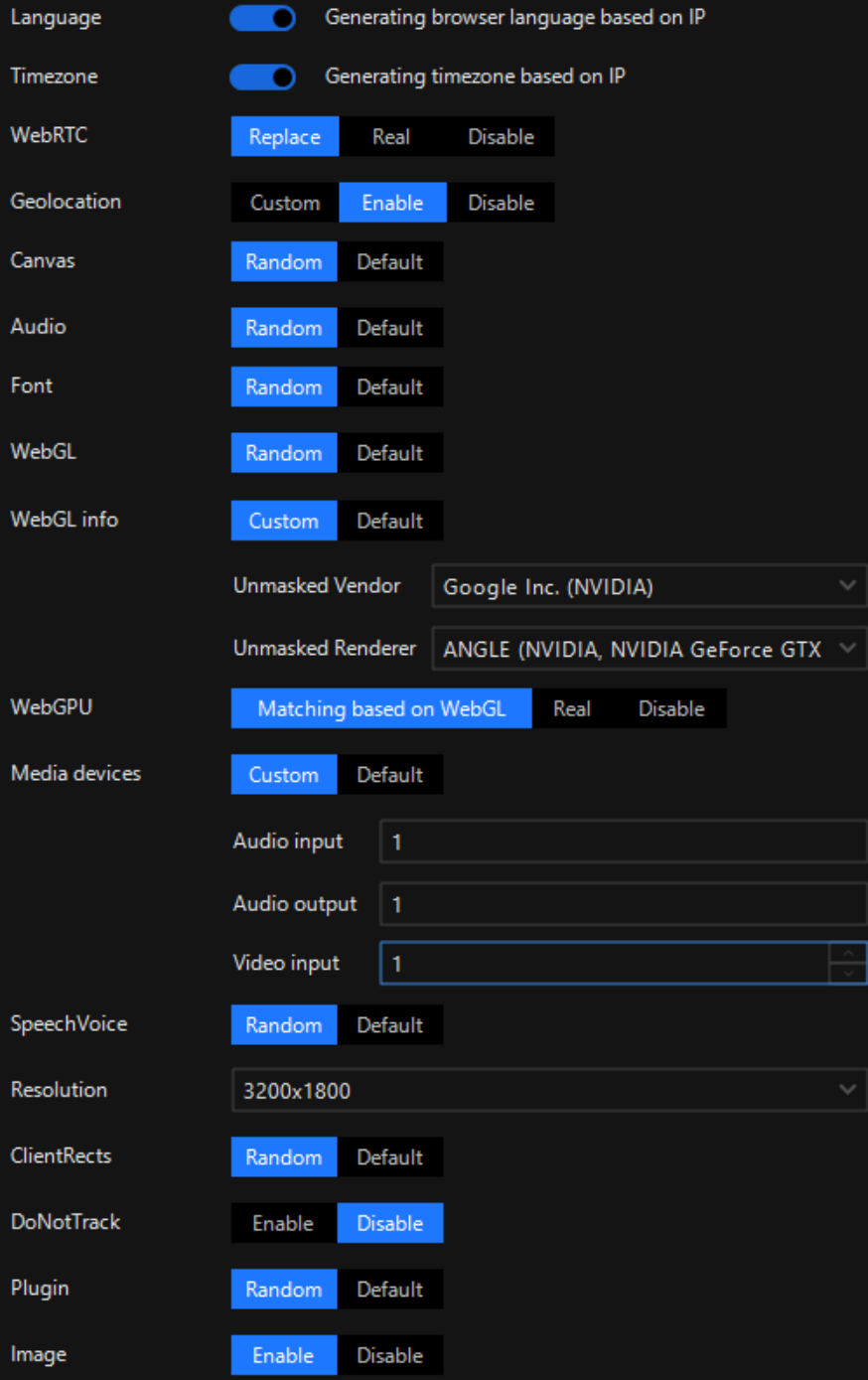Select Disable for WebGPU
The height and width of the screenshot is (1380, 868).
671,709
